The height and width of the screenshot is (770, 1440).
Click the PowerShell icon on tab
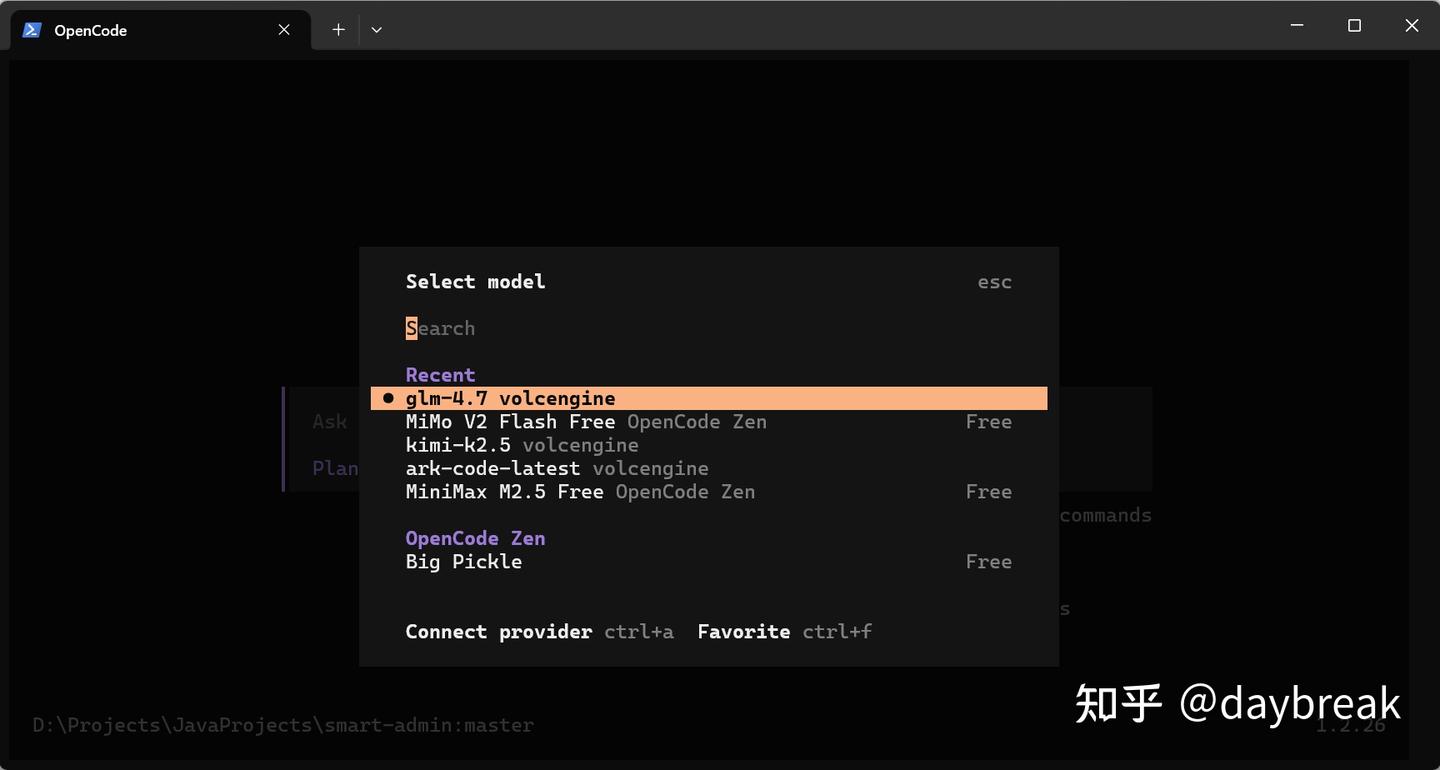[32, 30]
